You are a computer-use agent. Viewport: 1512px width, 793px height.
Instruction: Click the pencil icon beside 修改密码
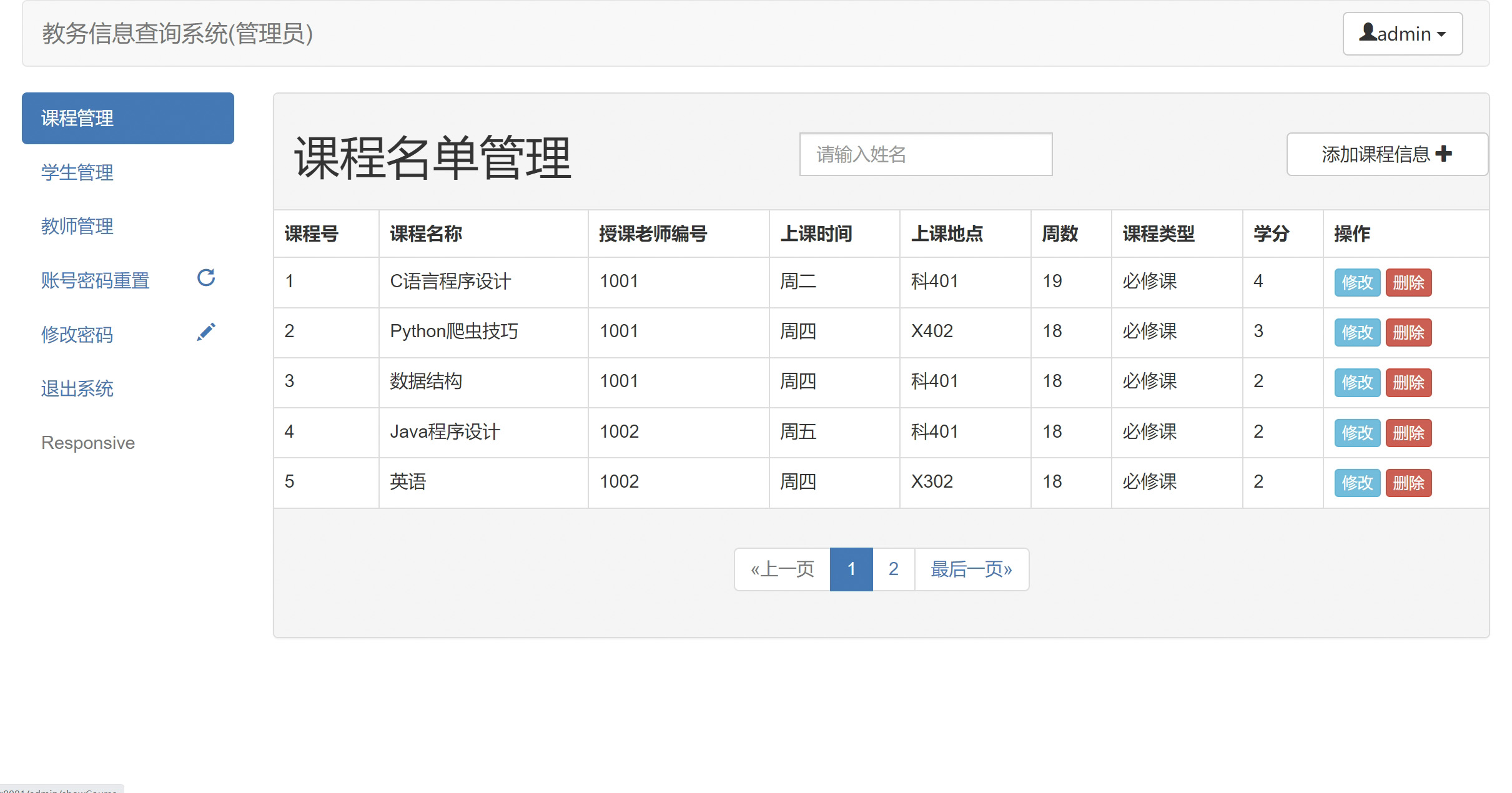[206, 332]
